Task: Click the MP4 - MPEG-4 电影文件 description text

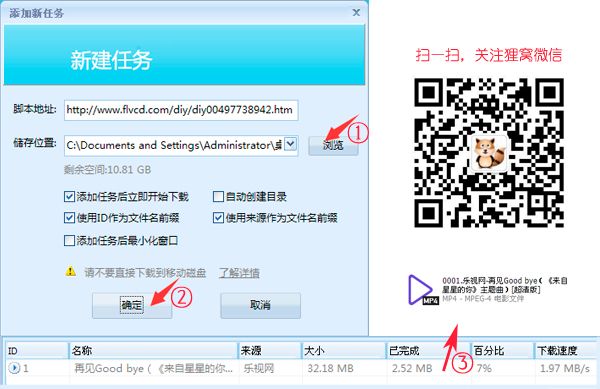Action: pyautogui.click(x=483, y=299)
